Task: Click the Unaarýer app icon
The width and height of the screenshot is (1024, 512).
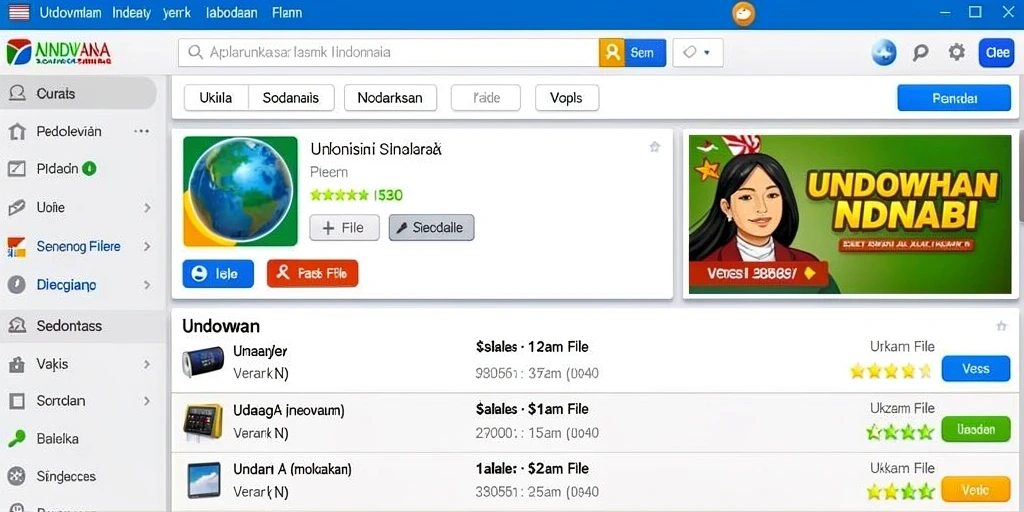Action: (x=203, y=362)
